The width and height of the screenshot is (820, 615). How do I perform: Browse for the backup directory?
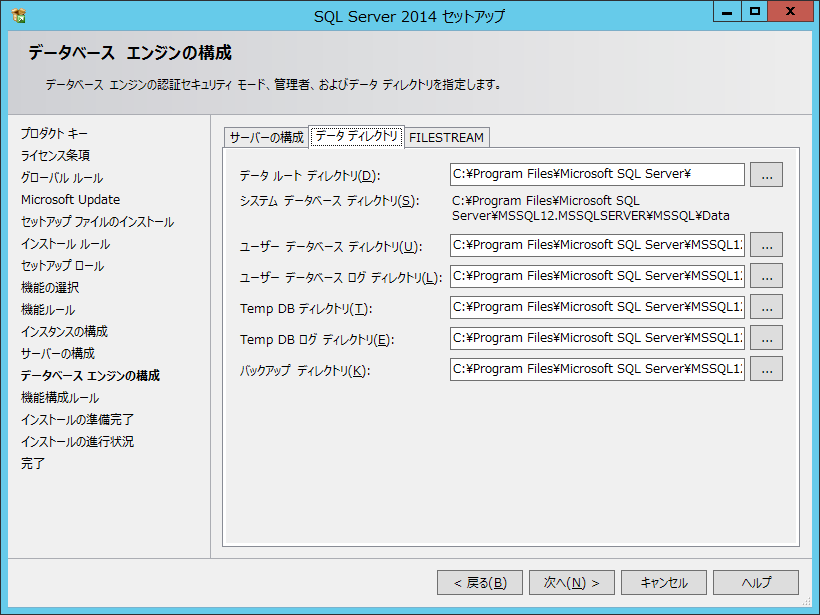point(766,369)
